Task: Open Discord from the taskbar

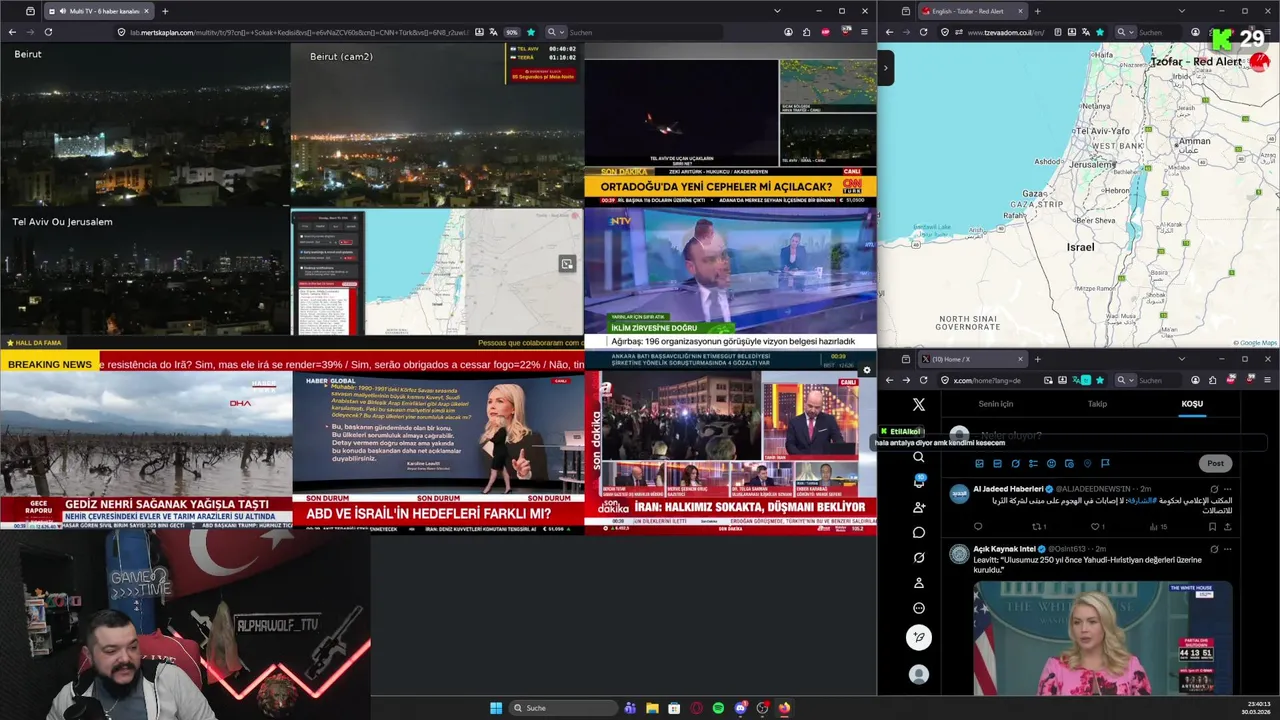Action: point(740,708)
